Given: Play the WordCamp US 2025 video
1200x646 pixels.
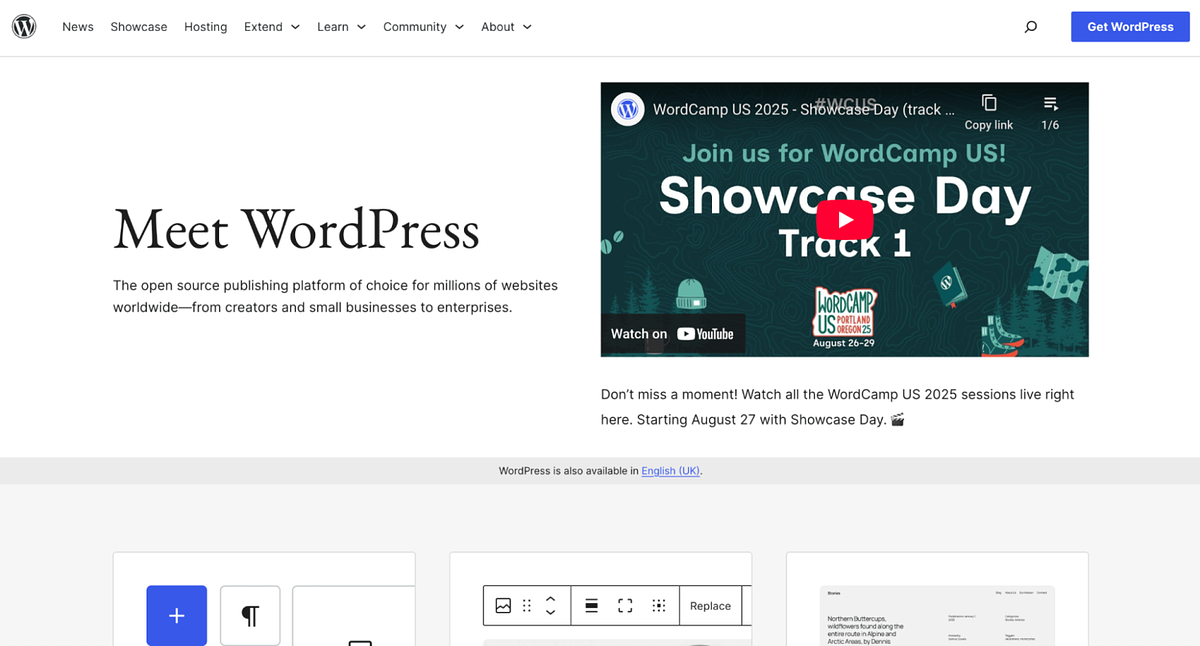Looking at the screenshot, I should [845, 219].
